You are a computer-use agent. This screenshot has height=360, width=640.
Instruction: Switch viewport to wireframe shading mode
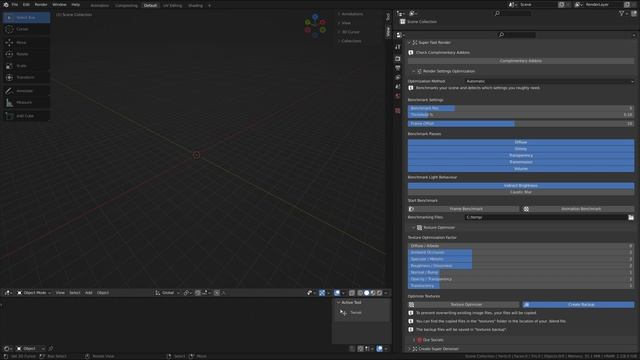(x=360, y=293)
